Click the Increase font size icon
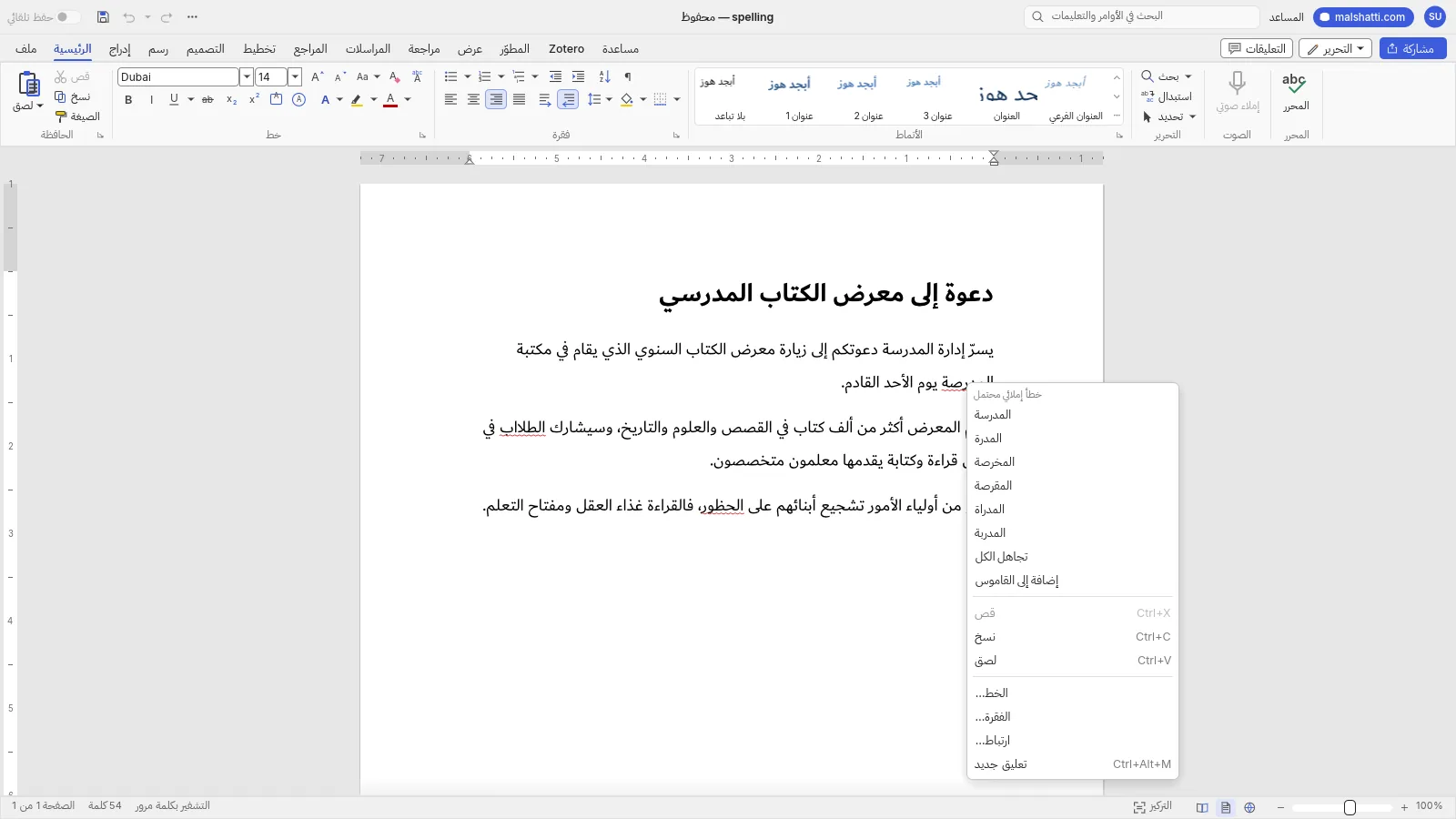Viewport: 1456px width, 819px height. tap(317, 77)
